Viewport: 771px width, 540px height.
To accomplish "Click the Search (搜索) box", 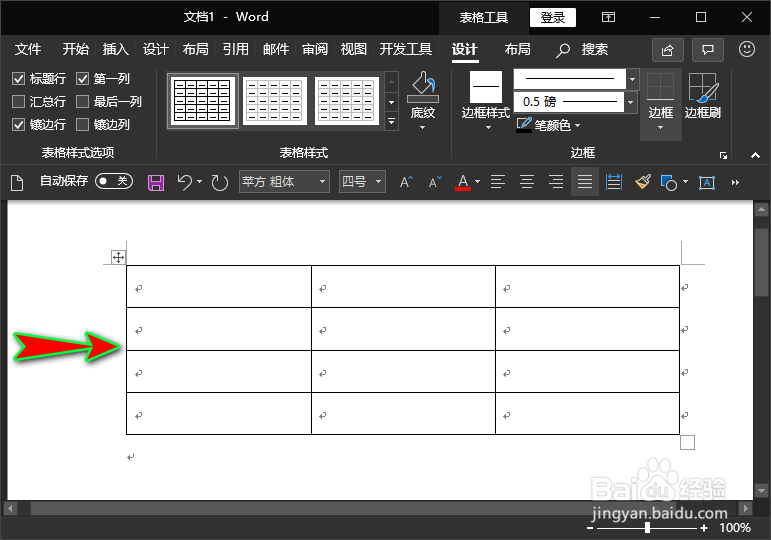I will (583, 50).
